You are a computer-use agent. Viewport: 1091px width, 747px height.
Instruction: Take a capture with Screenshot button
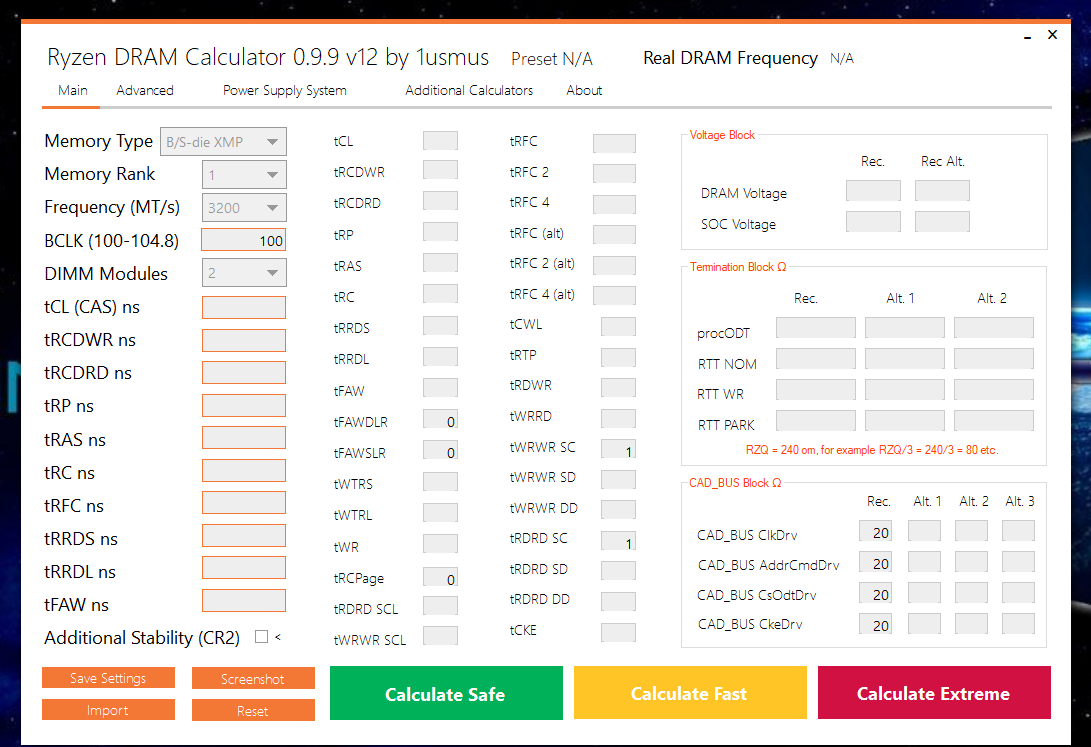253,679
